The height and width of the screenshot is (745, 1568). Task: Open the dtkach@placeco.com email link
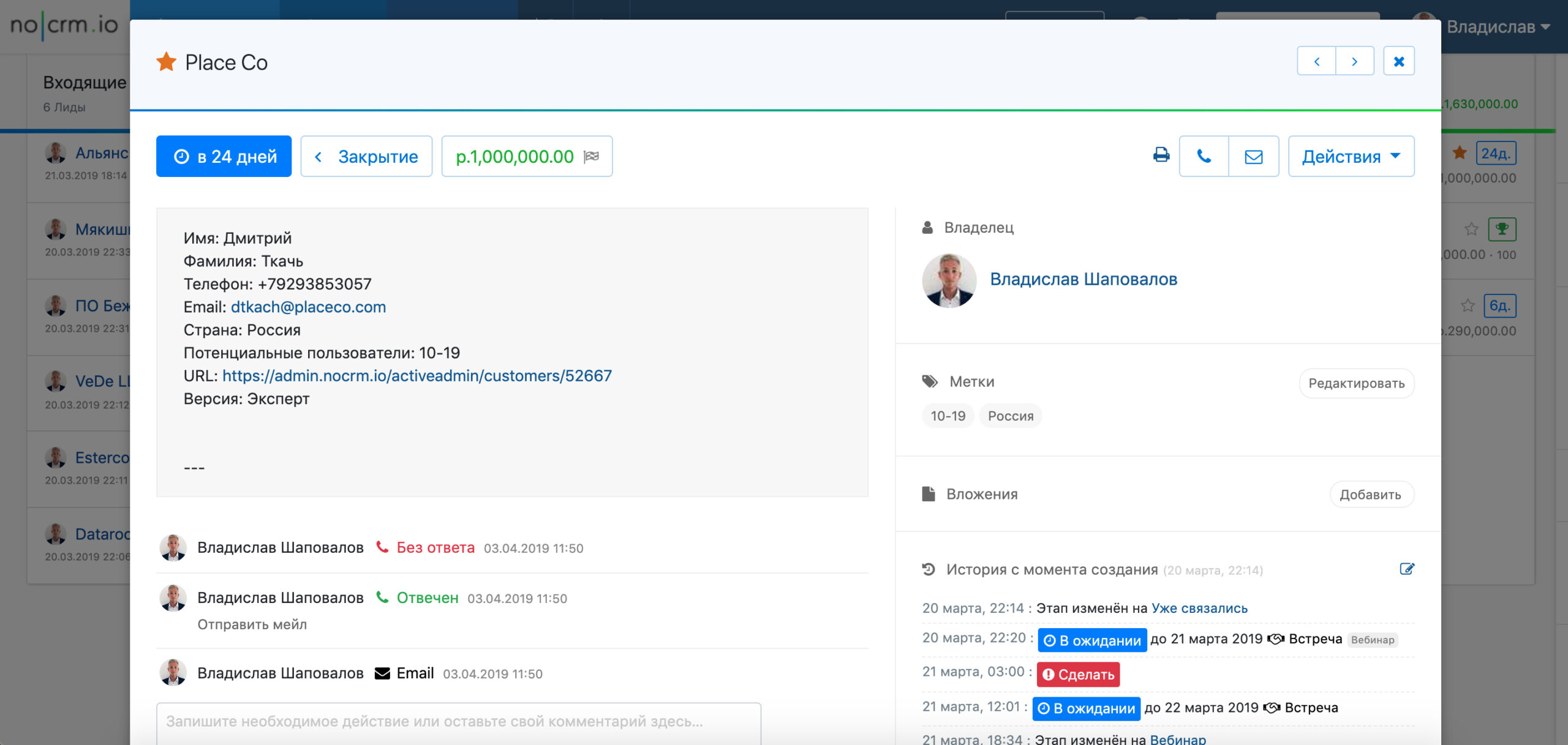coord(308,307)
